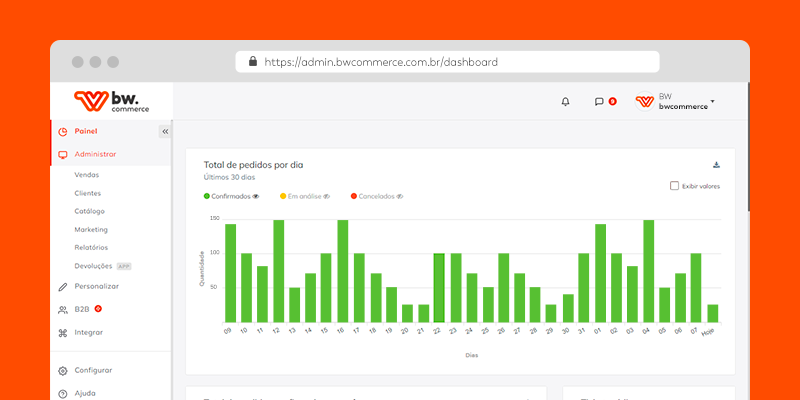Open the messages chat icon
This screenshot has width=800, height=400.
coord(599,101)
